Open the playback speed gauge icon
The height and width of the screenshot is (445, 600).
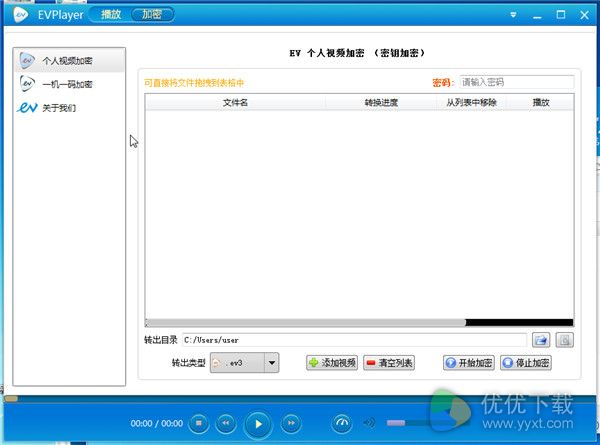pos(342,423)
